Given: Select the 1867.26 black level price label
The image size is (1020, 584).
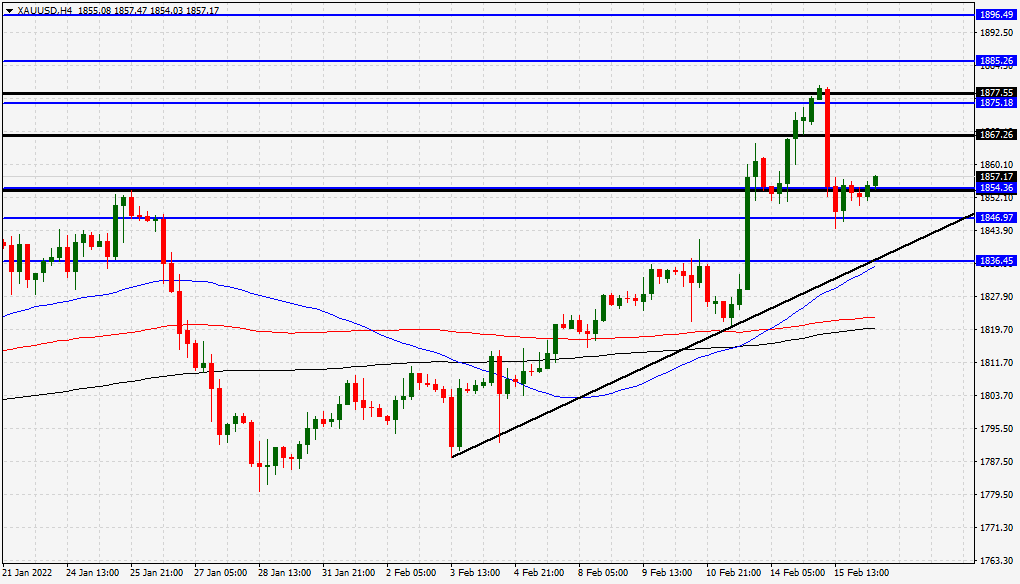Looking at the screenshot, I should point(996,135).
